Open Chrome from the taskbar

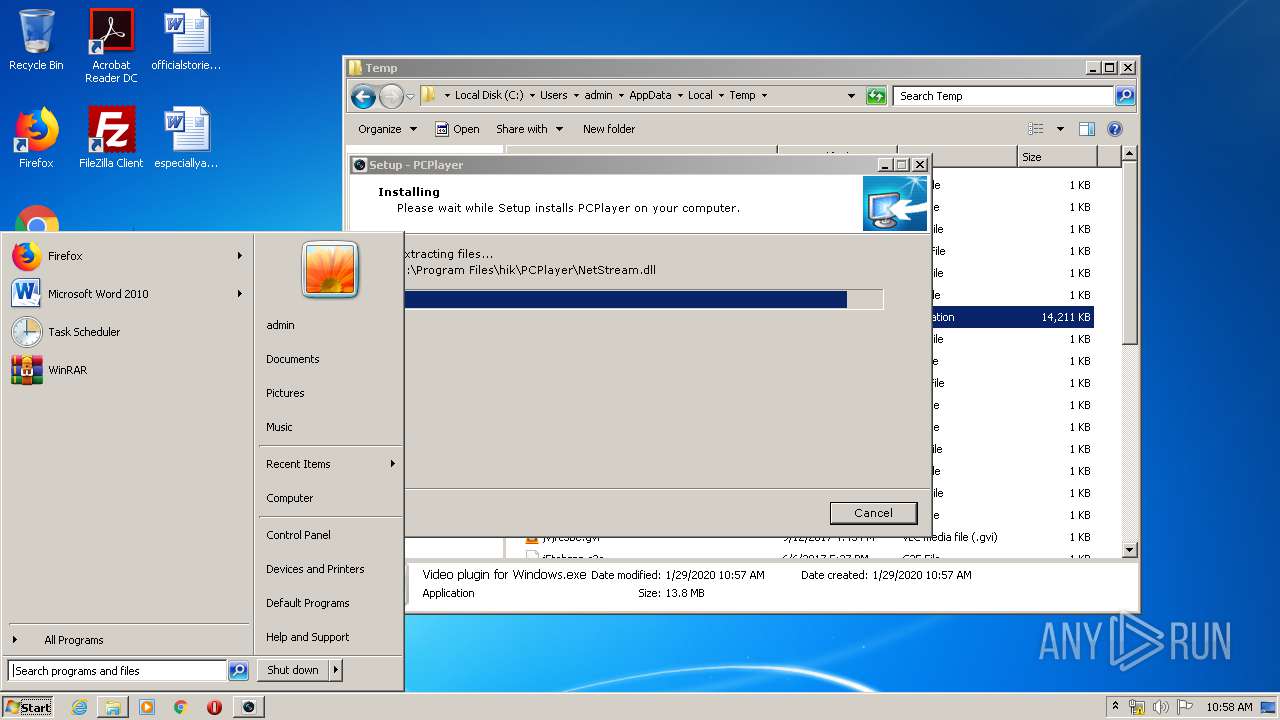coord(180,707)
